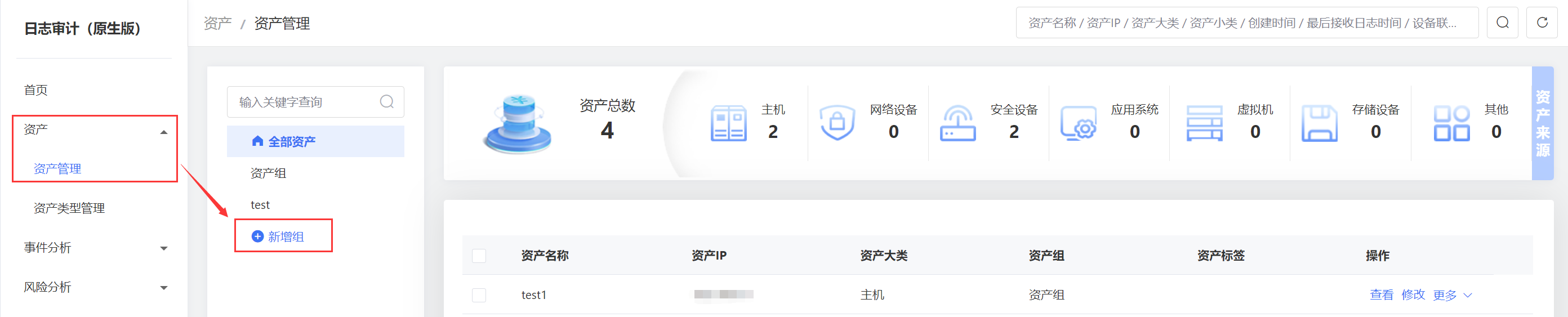1568x317 pixels.
Task: Click the refresh icon button in top bar
Action: (1542, 23)
